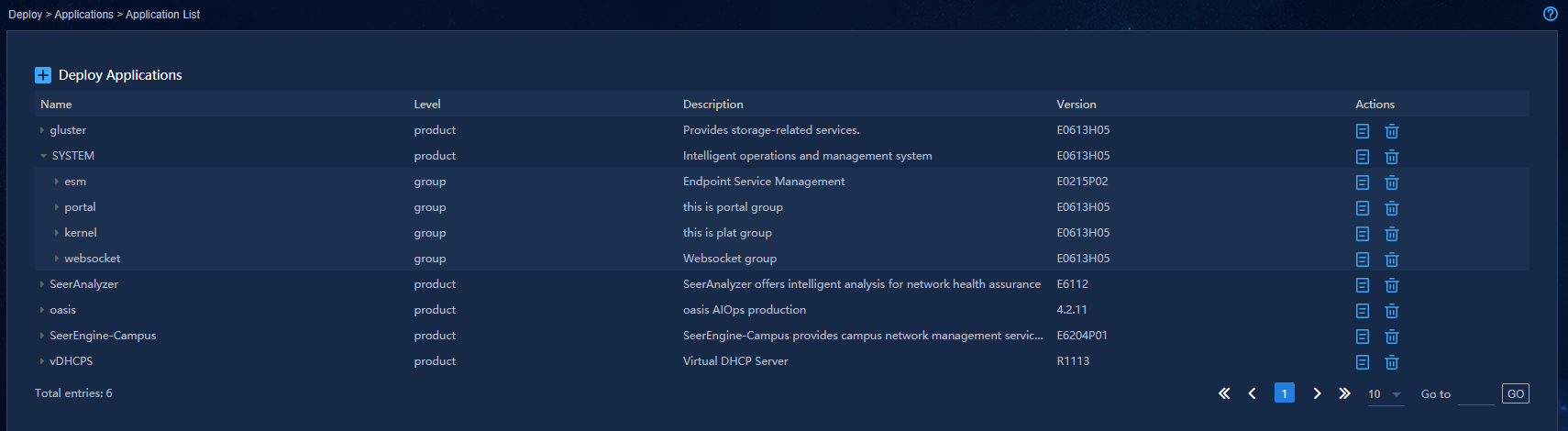Expand the websocket group row

(57, 259)
